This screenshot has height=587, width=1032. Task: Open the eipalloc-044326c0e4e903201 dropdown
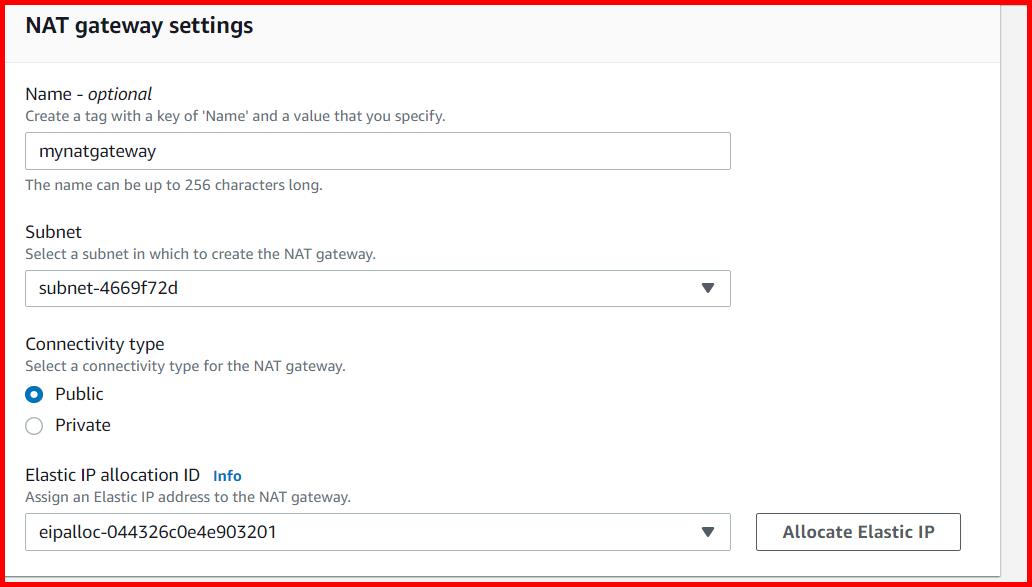click(710, 531)
